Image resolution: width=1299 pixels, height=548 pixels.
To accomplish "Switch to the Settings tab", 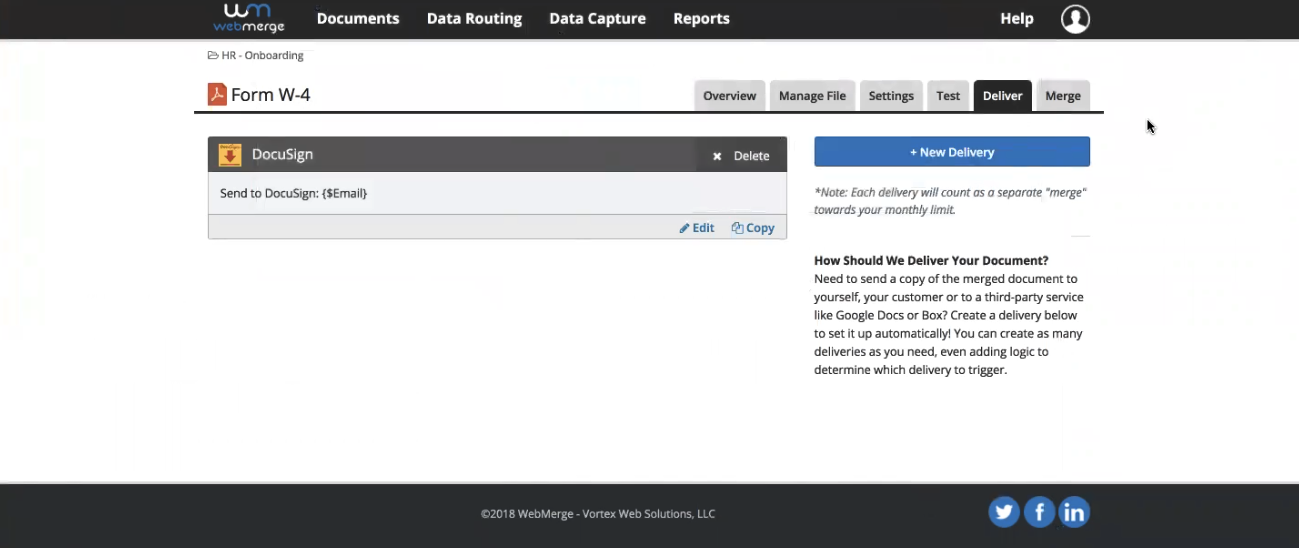I will [891, 96].
